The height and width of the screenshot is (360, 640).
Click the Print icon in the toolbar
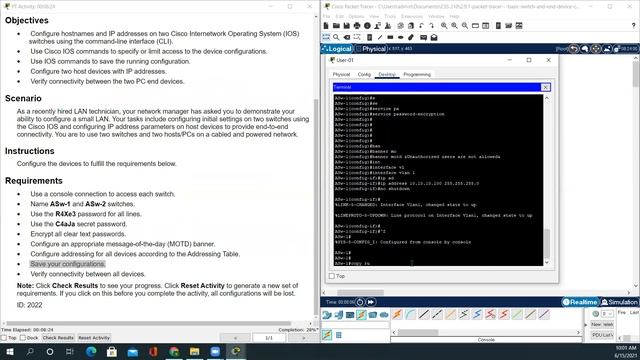(357, 26)
